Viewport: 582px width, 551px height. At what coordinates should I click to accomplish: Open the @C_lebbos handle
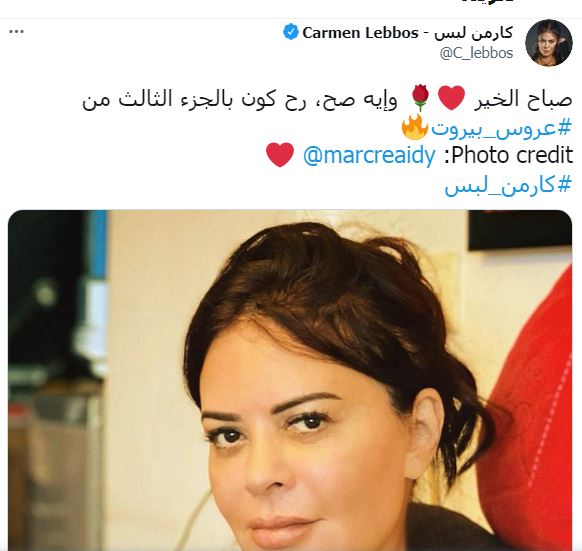pyautogui.click(x=477, y=53)
